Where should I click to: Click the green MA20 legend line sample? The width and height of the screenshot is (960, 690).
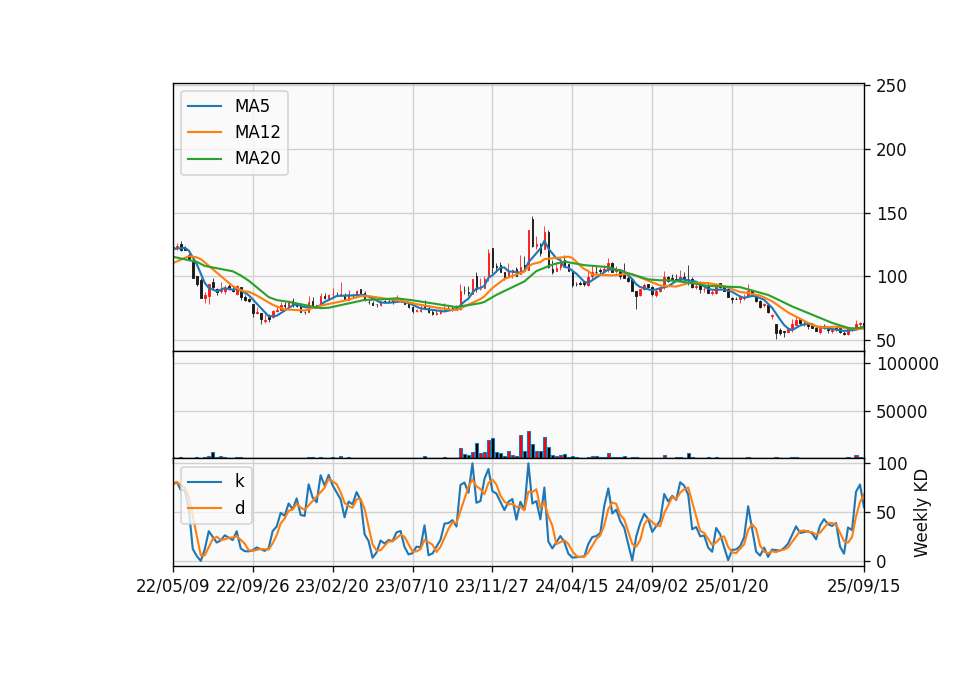point(204,158)
